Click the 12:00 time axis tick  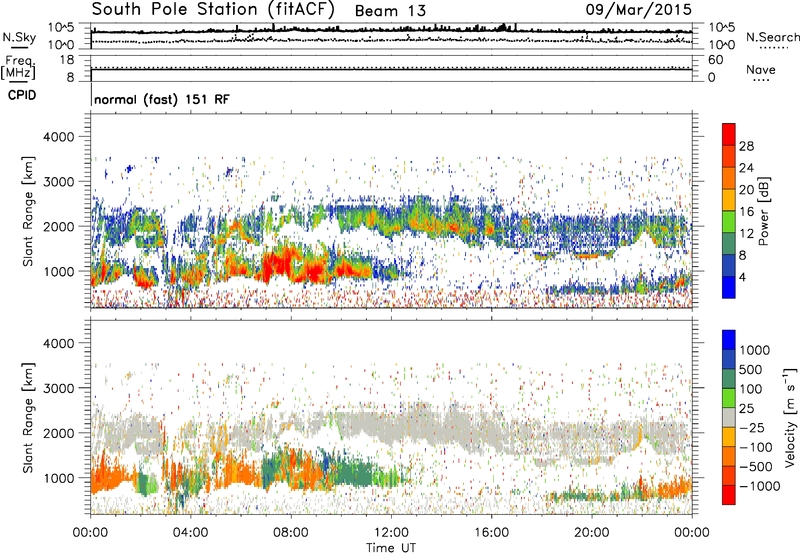click(x=391, y=533)
